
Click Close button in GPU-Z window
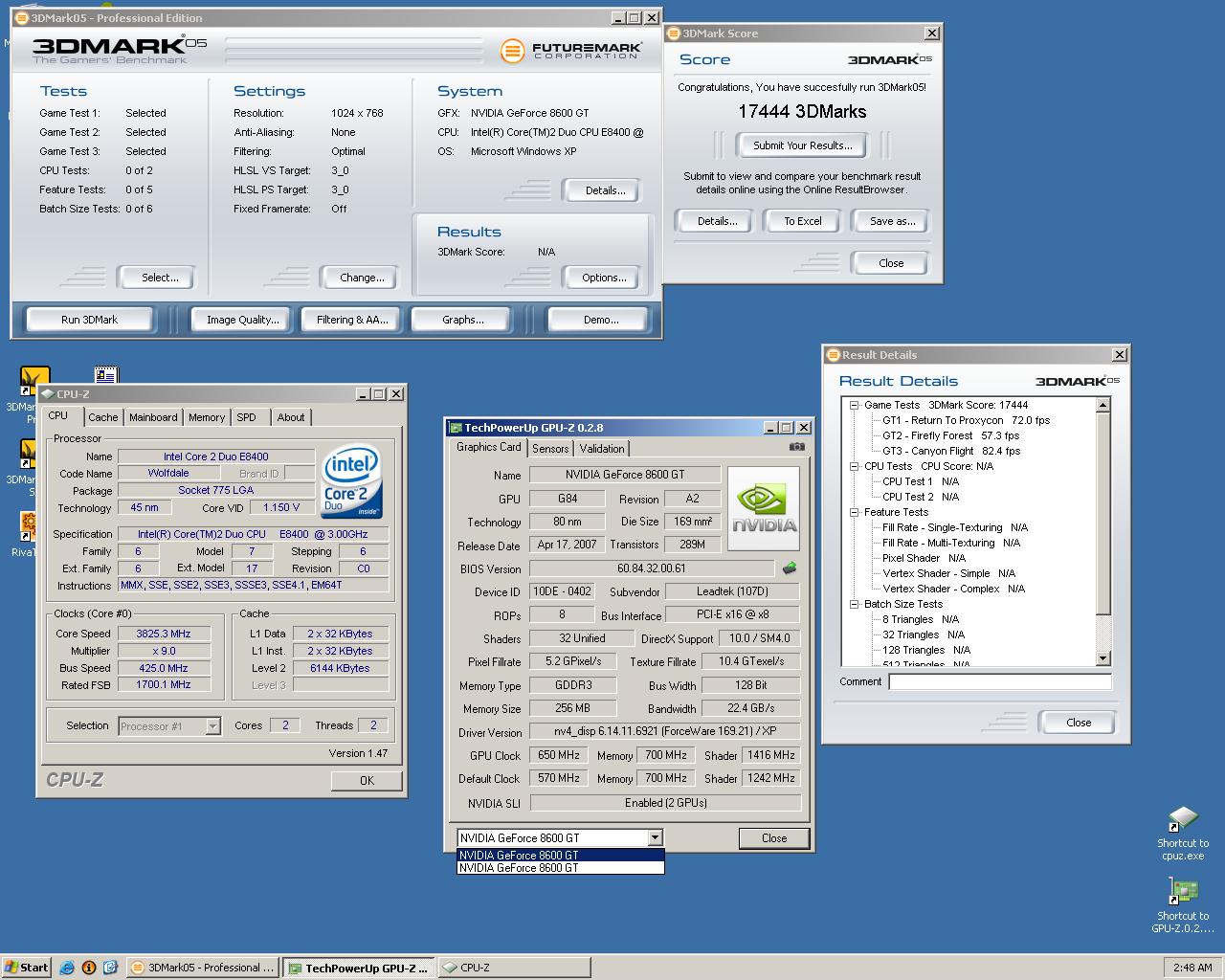click(774, 838)
